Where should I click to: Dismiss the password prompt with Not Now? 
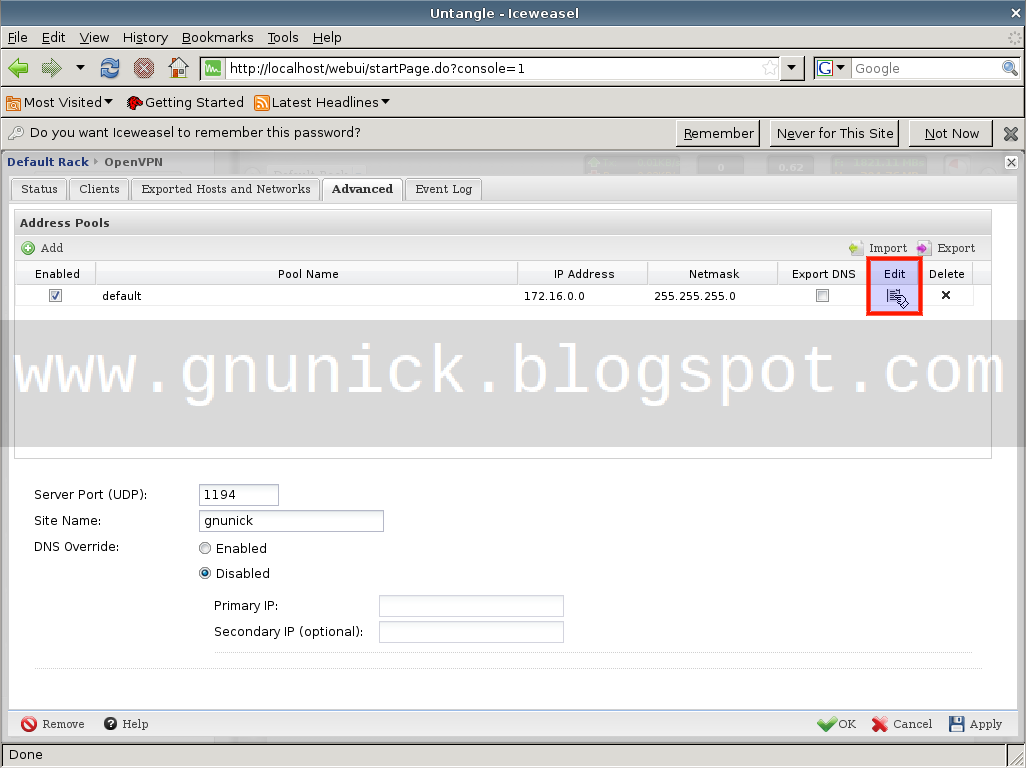[x=949, y=132]
